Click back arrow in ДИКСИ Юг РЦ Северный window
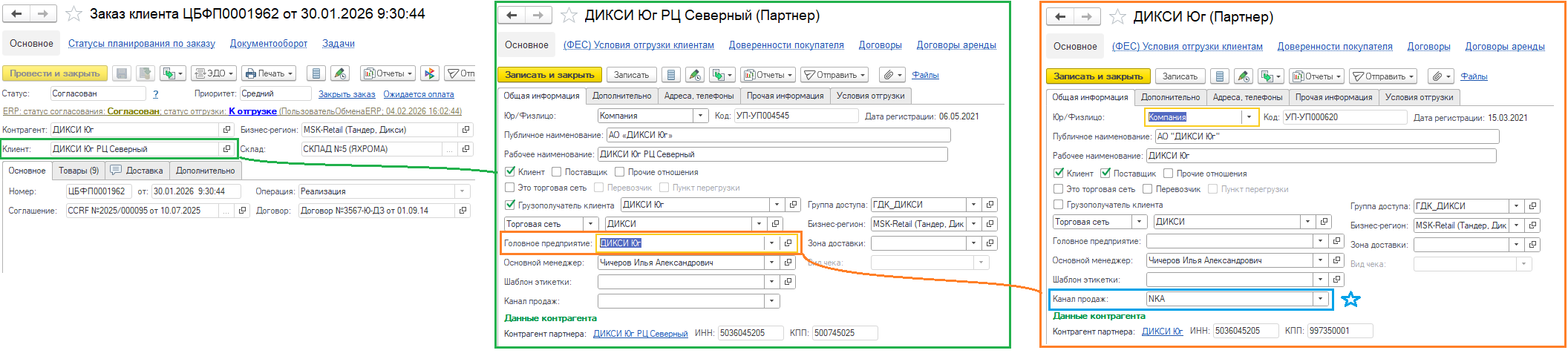 coord(512,15)
